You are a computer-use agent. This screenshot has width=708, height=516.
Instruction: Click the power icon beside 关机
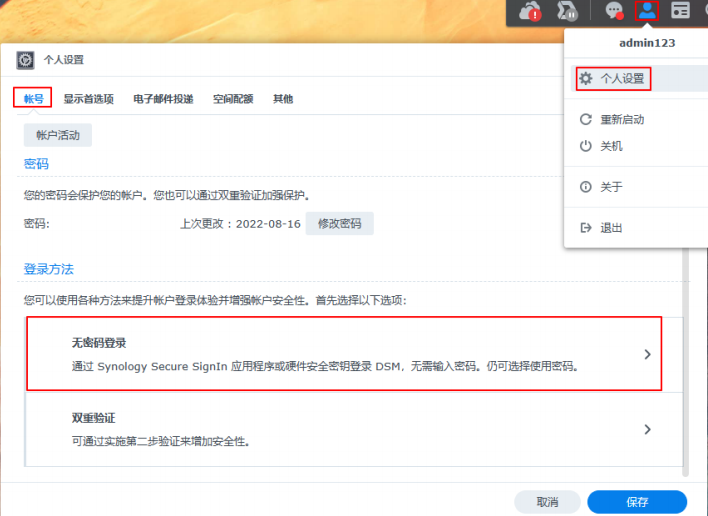[586, 146]
